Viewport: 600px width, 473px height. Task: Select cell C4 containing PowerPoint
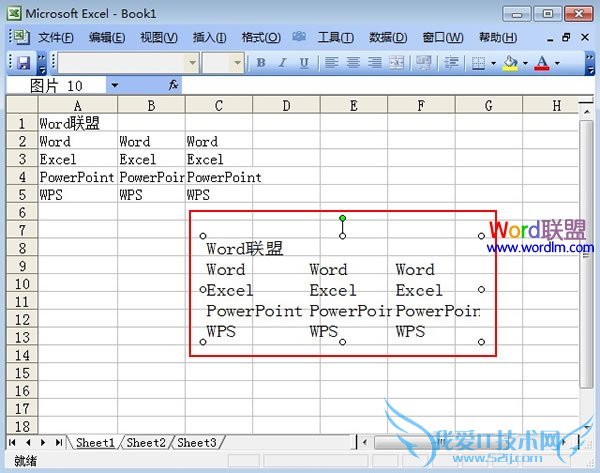pyautogui.click(x=219, y=177)
